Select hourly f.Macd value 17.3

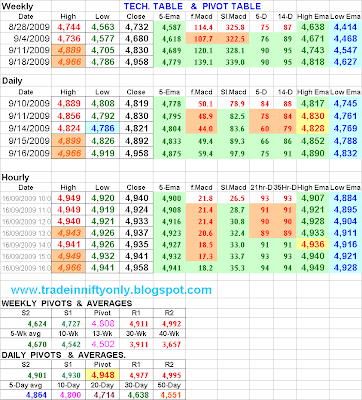click(x=205, y=257)
